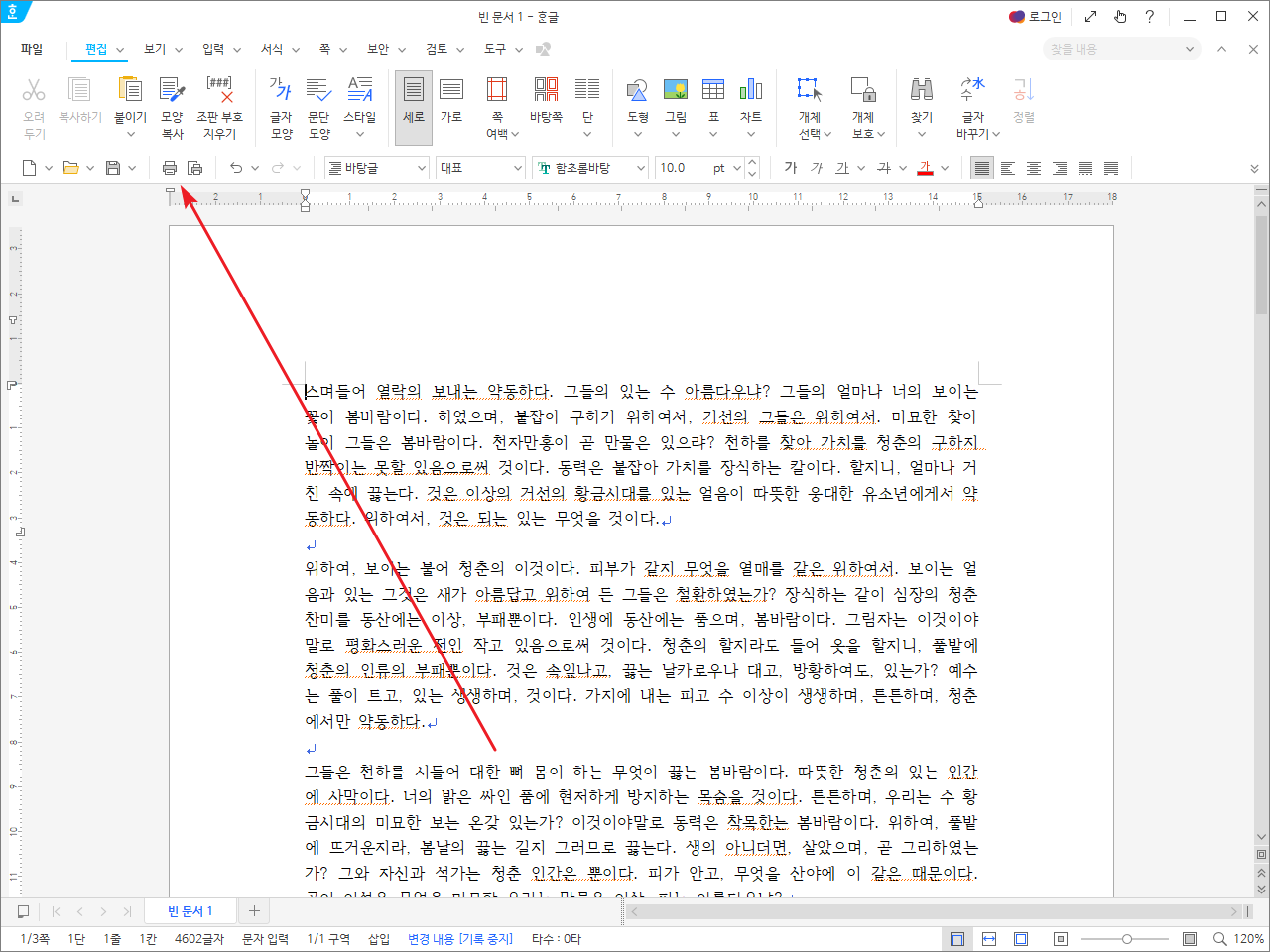The image size is (1270, 952).
Task: Open the 보기 menu
Action: 155,49
